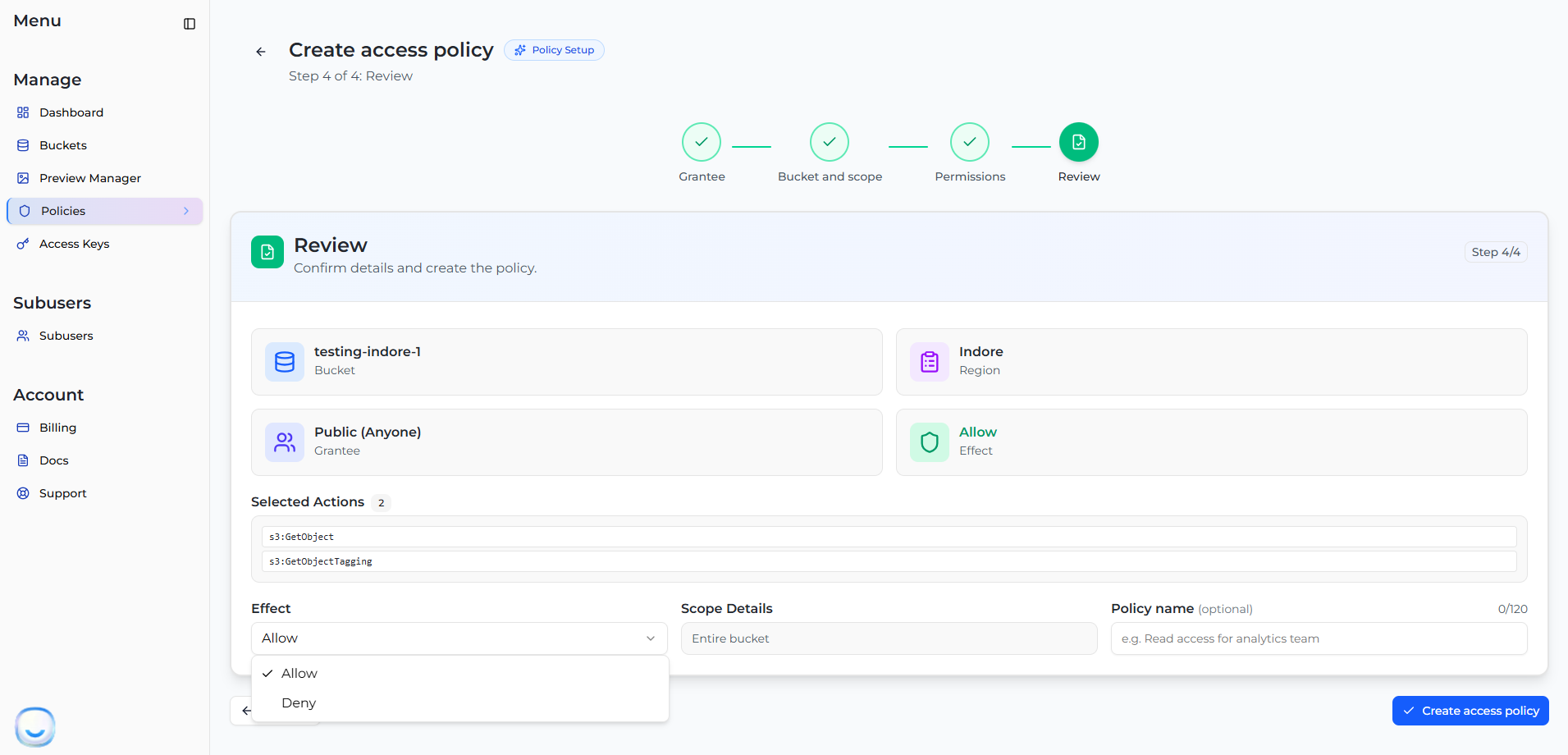Jump to Bucket and scope step circle
The height and width of the screenshot is (755, 1568).
pyautogui.click(x=830, y=142)
